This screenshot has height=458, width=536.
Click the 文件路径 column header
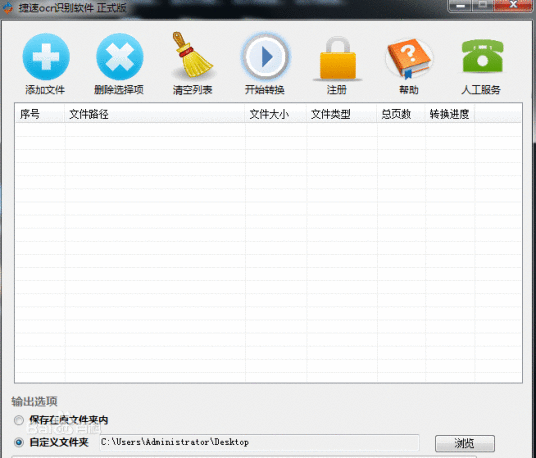pyautogui.click(x=155, y=114)
